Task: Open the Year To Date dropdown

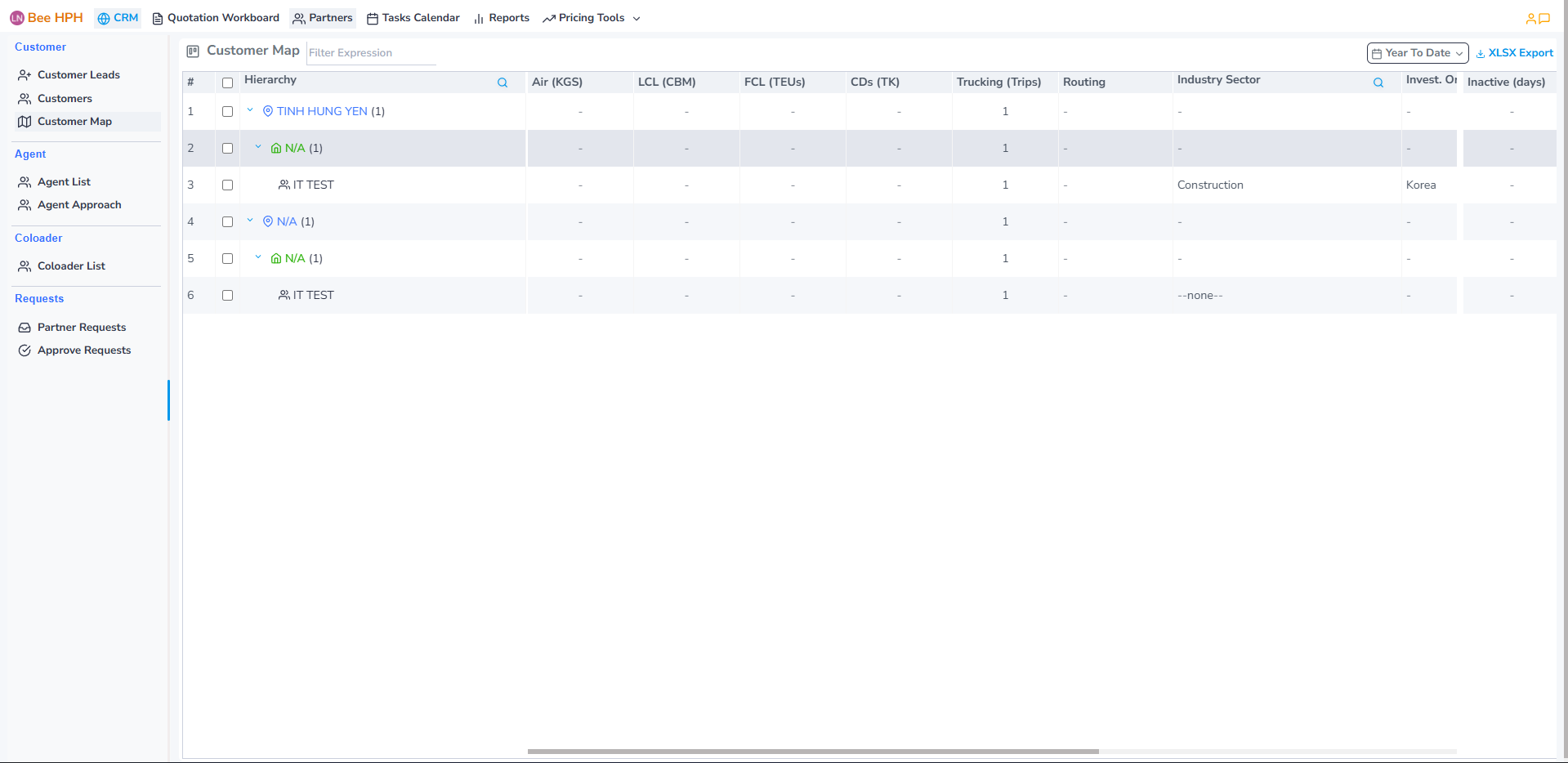Action: coord(1417,53)
